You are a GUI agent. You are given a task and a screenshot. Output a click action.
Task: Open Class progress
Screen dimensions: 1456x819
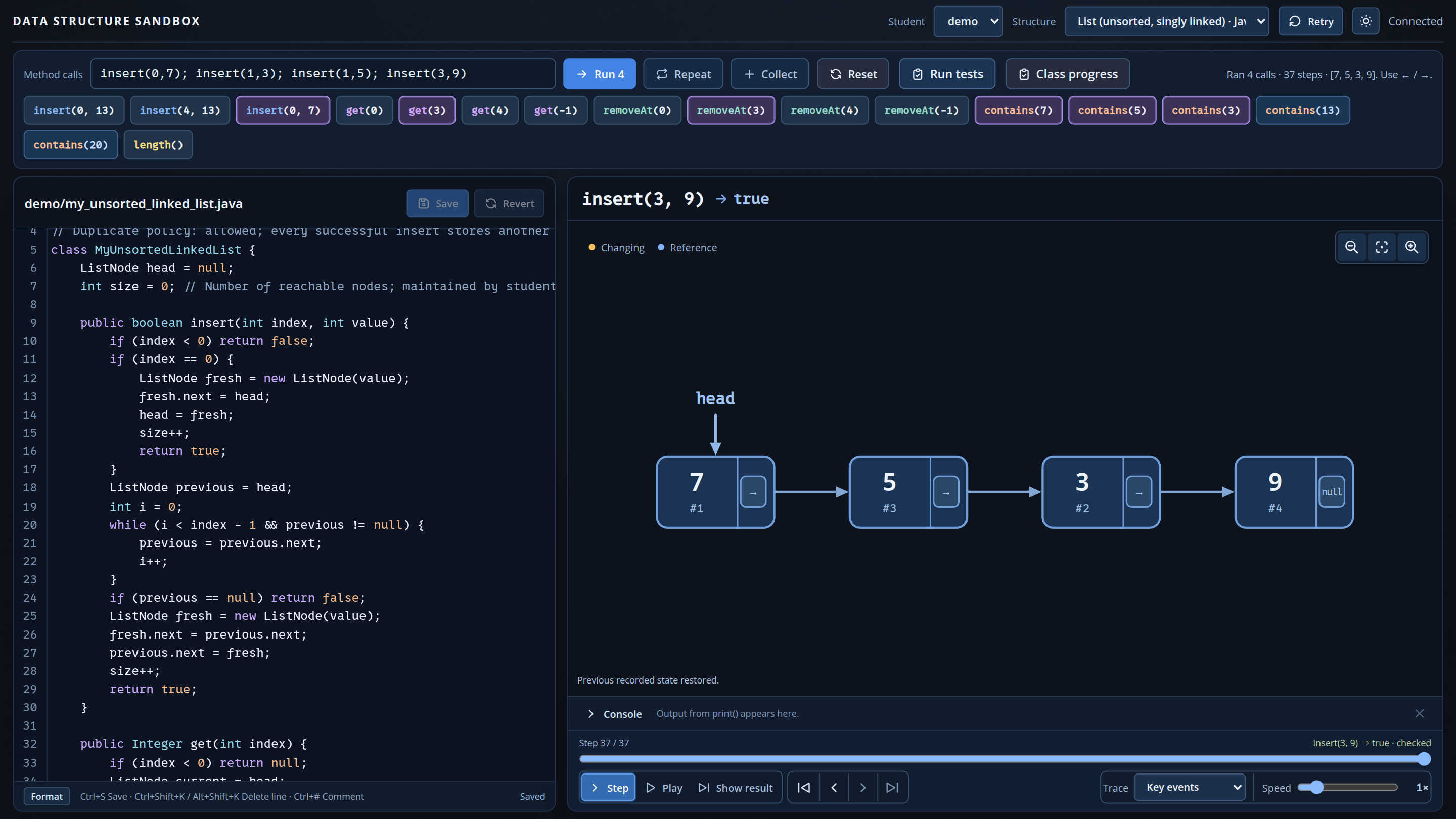click(1068, 74)
